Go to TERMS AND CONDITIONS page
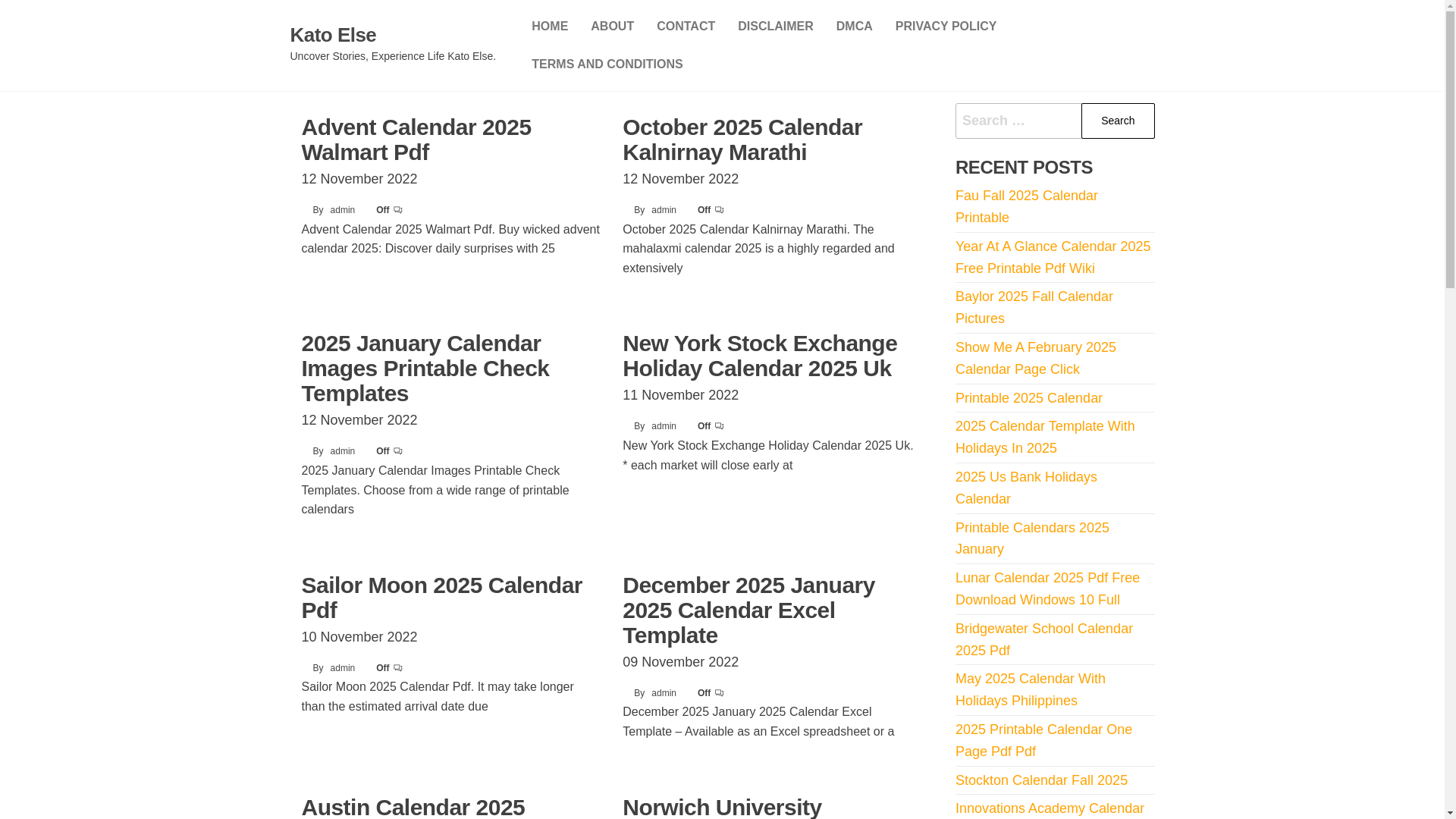 [x=607, y=64]
